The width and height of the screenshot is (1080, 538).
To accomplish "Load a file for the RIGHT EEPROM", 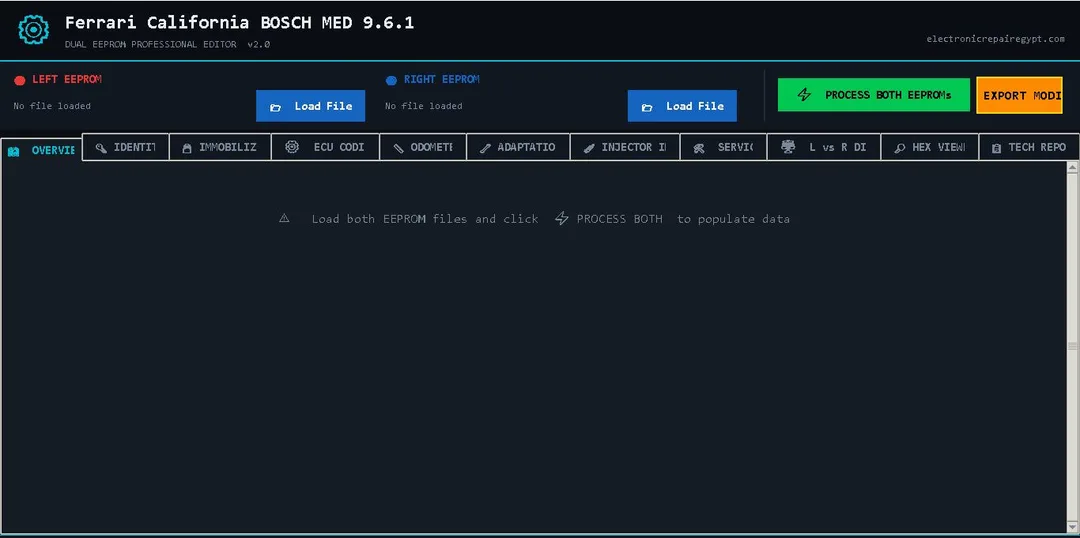I will click(682, 106).
